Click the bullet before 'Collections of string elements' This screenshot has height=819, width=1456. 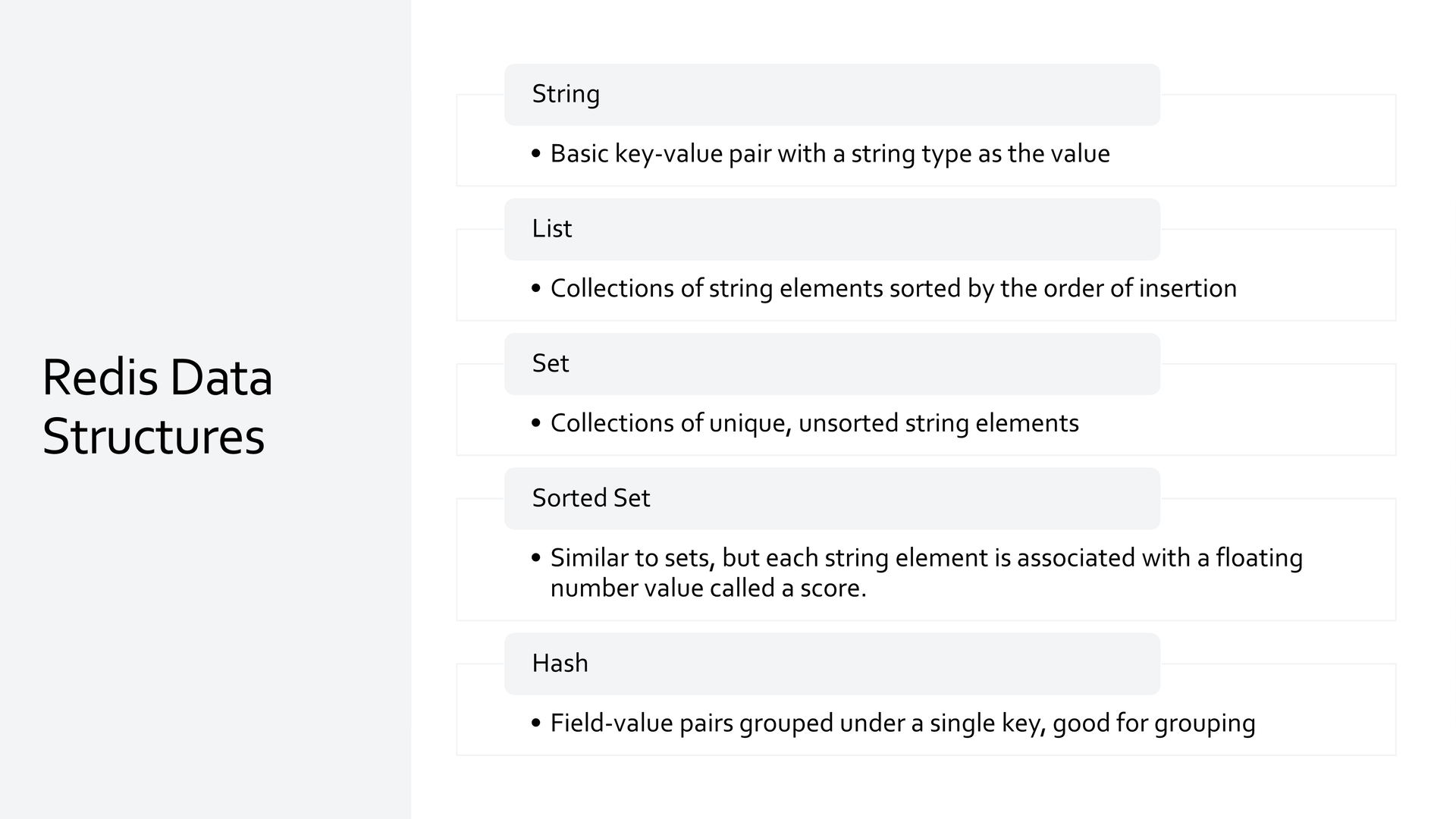pyautogui.click(x=536, y=289)
